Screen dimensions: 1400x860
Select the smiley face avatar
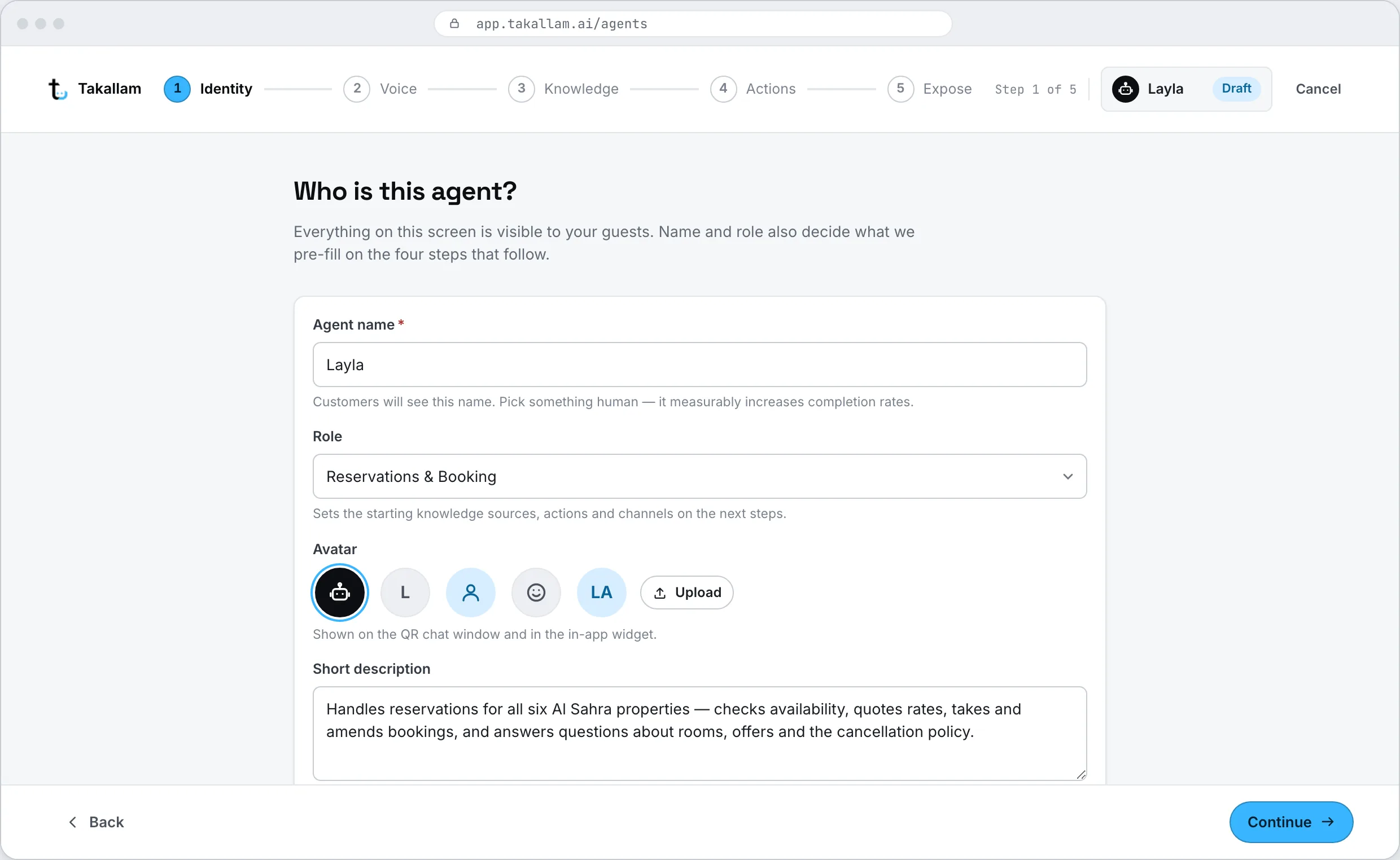pyautogui.click(x=536, y=593)
